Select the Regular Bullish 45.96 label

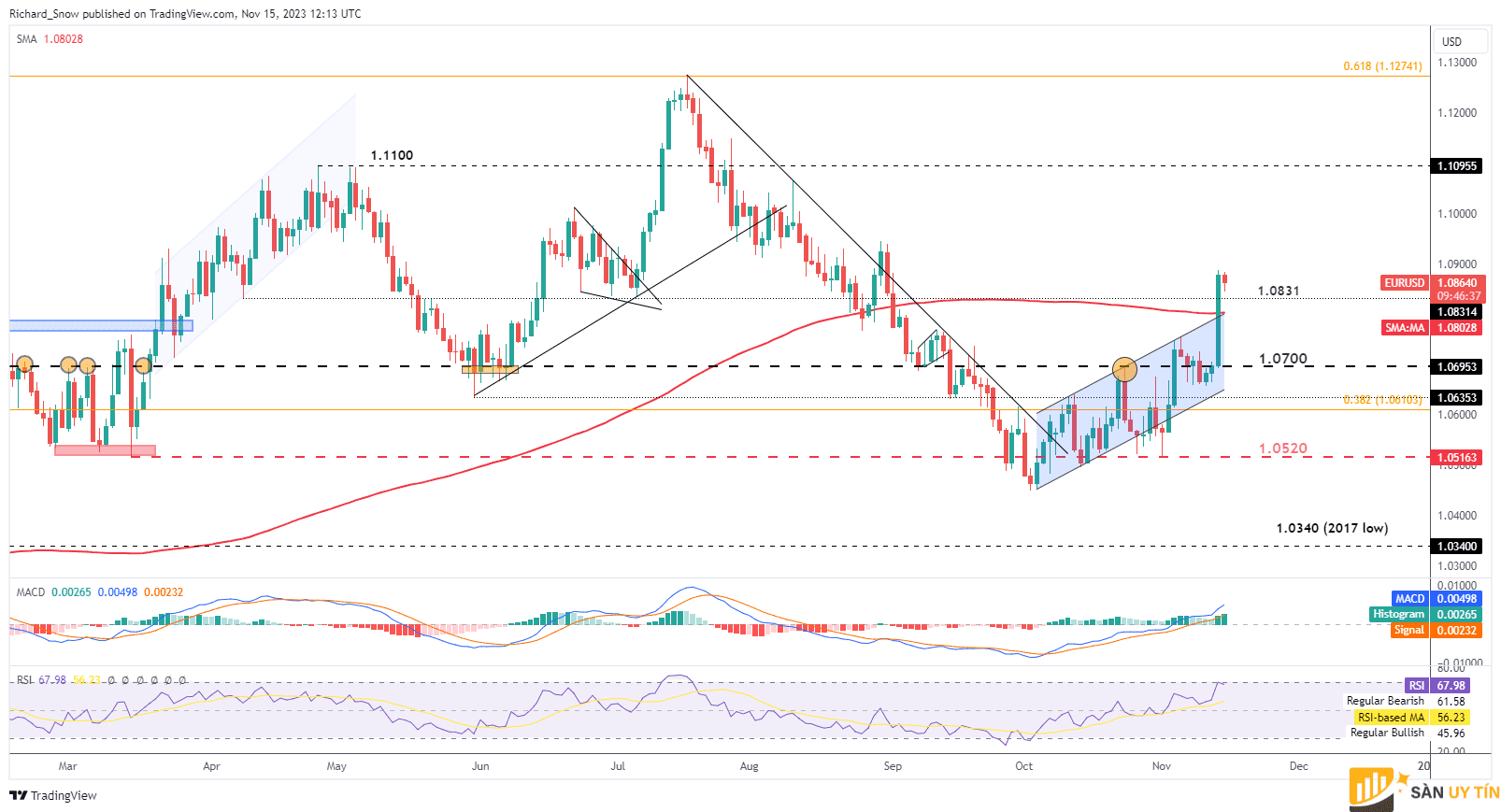[1408, 733]
